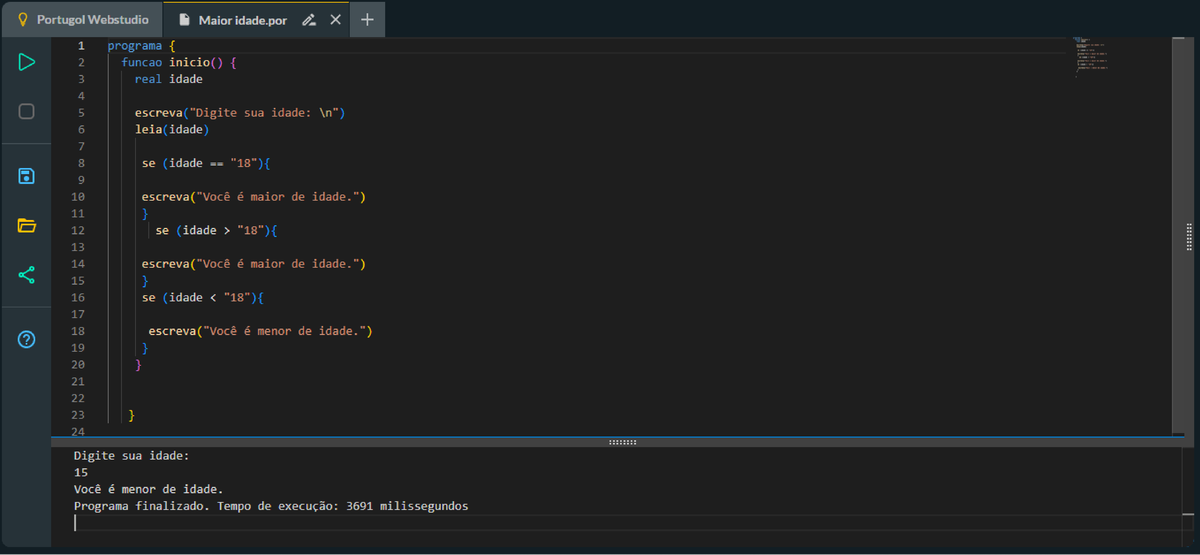The image size is (1200, 555).
Task: Open help via the question mark icon
Action: pos(27,339)
